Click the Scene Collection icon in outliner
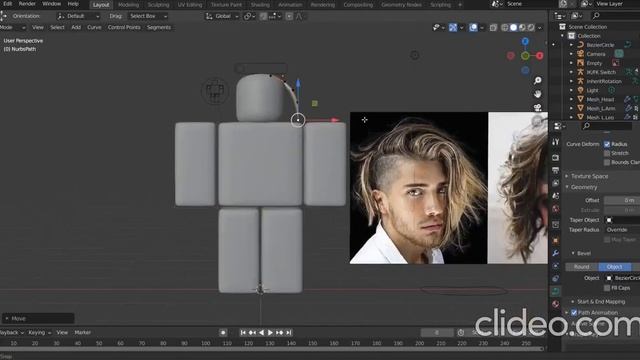Viewport: 640px width, 360px height. 562,27
